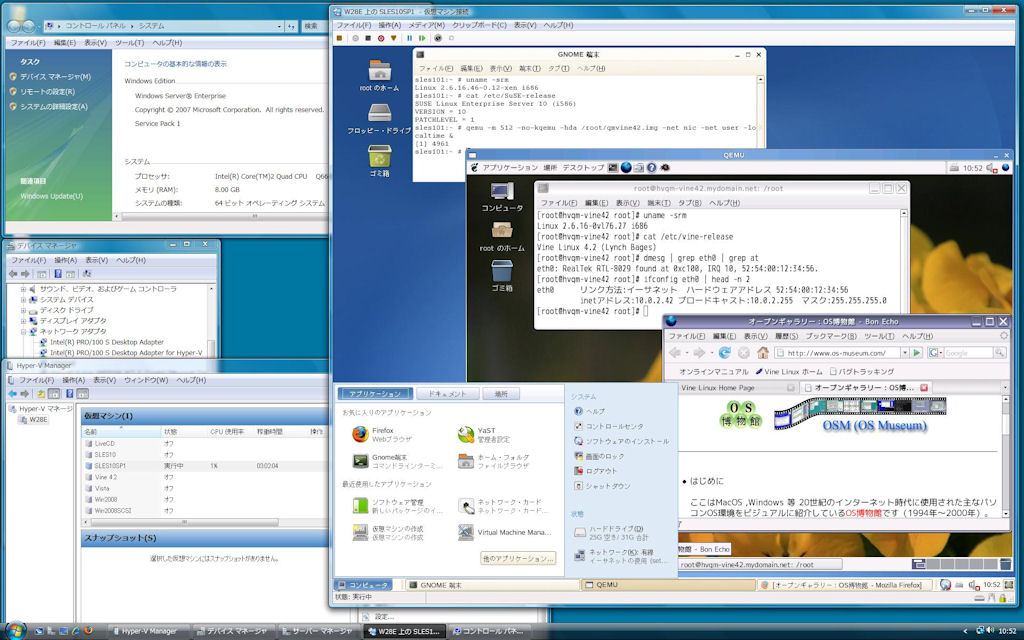Select SLES10SP1 row in virtual machines list

tap(204, 466)
